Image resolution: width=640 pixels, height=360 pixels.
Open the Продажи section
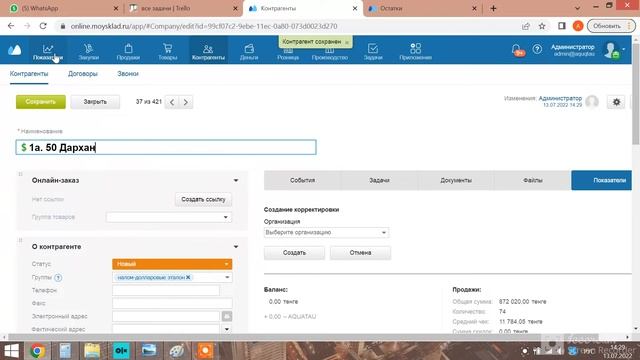(x=128, y=52)
